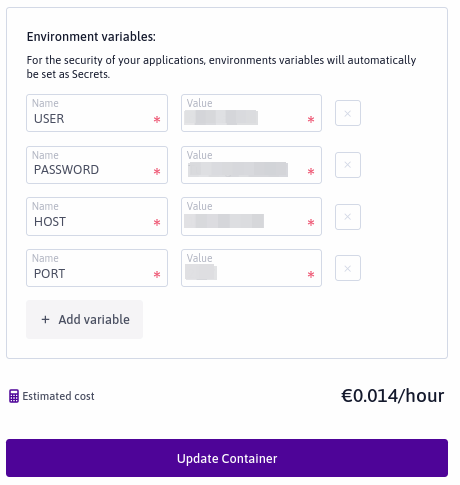460x485 pixels.
Task: Click the Secrets security notice text
Action: 221,67
